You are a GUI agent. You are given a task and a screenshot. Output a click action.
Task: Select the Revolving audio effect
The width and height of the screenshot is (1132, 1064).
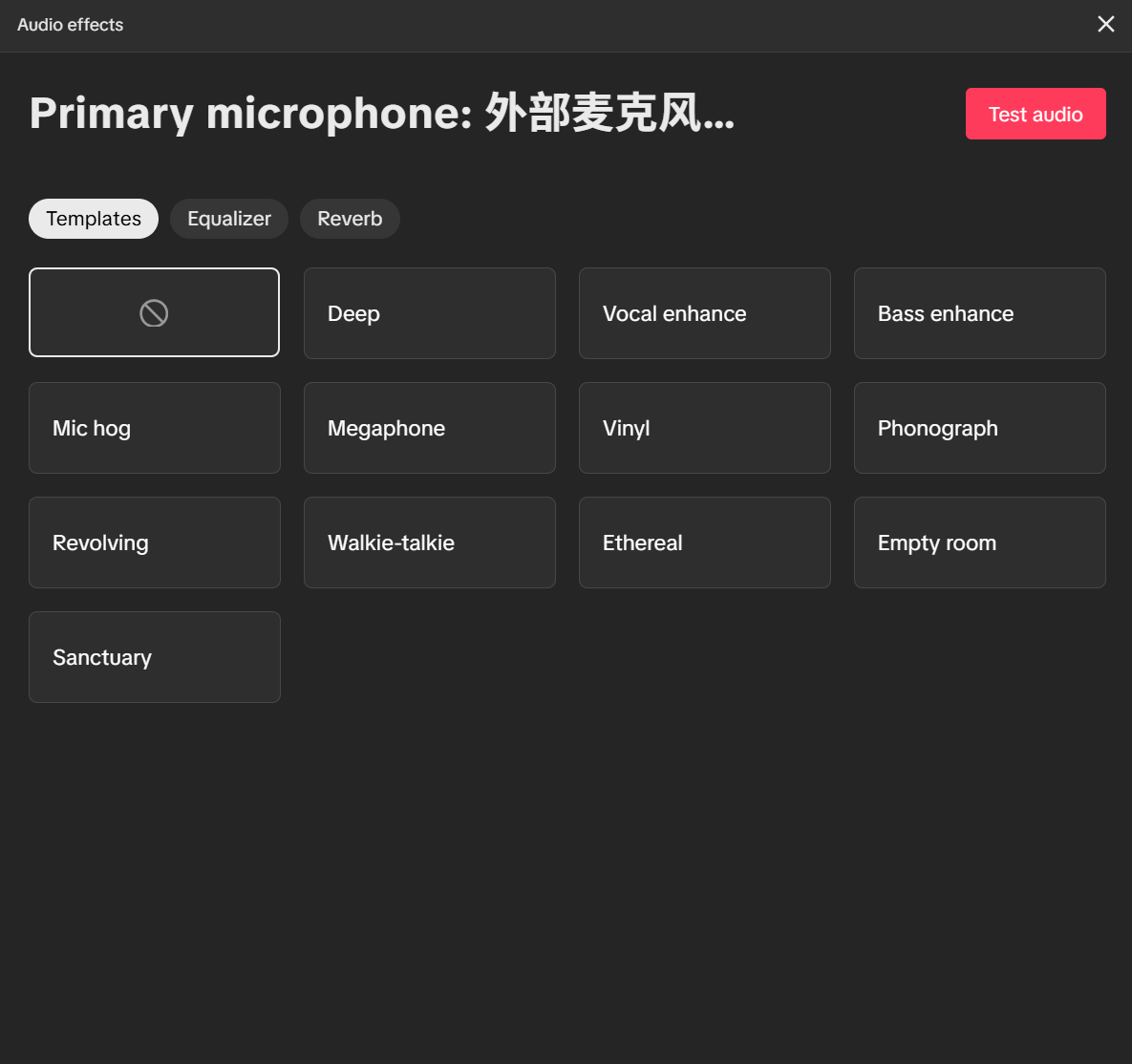click(154, 543)
